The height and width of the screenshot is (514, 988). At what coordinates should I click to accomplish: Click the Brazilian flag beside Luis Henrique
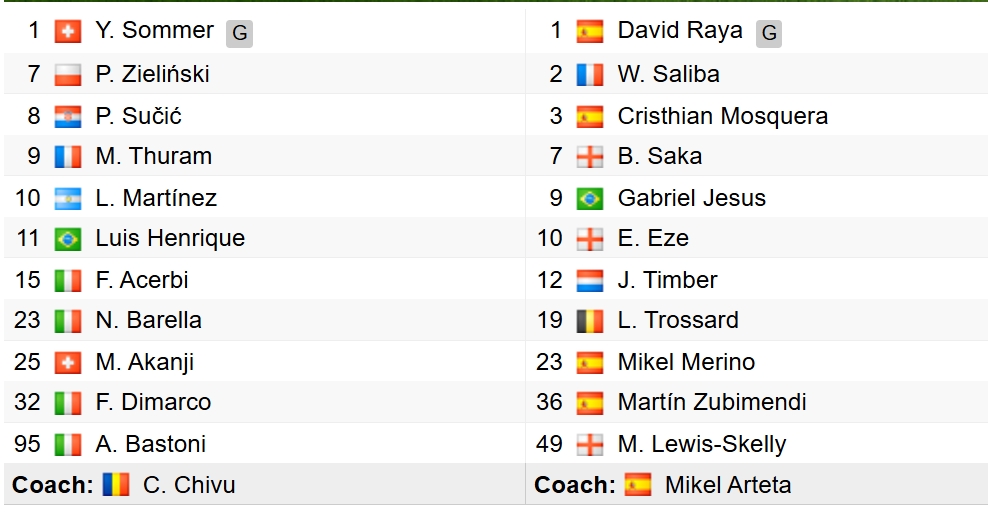click(x=68, y=239)
